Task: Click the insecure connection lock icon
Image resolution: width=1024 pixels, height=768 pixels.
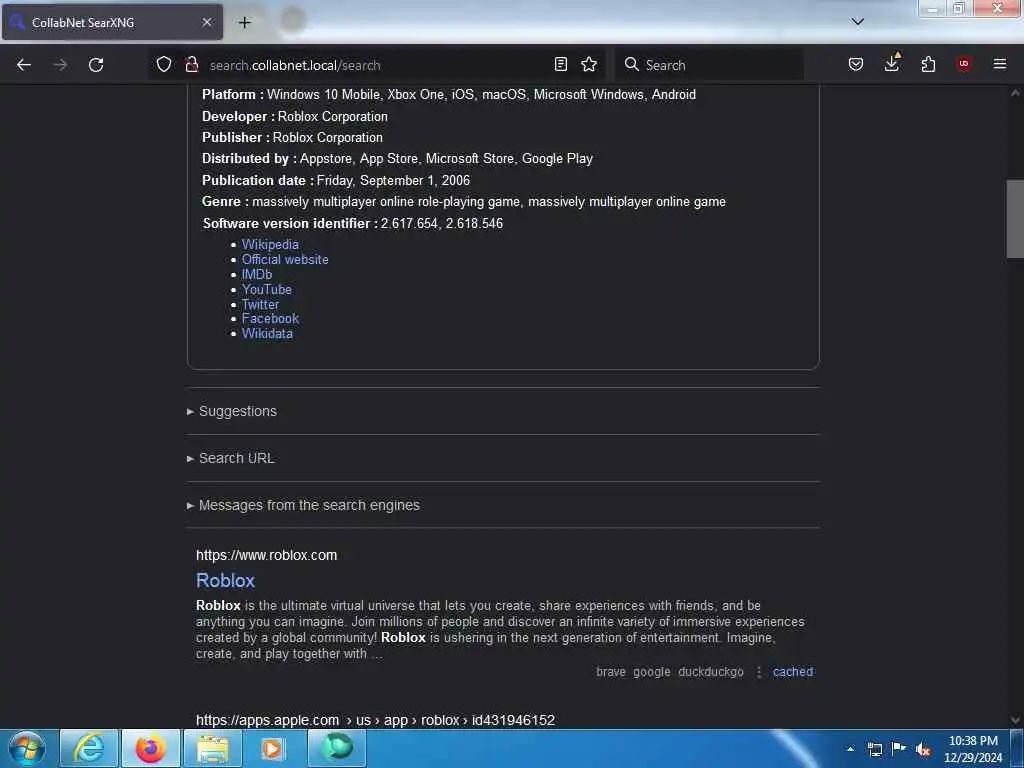Action: 191,64
